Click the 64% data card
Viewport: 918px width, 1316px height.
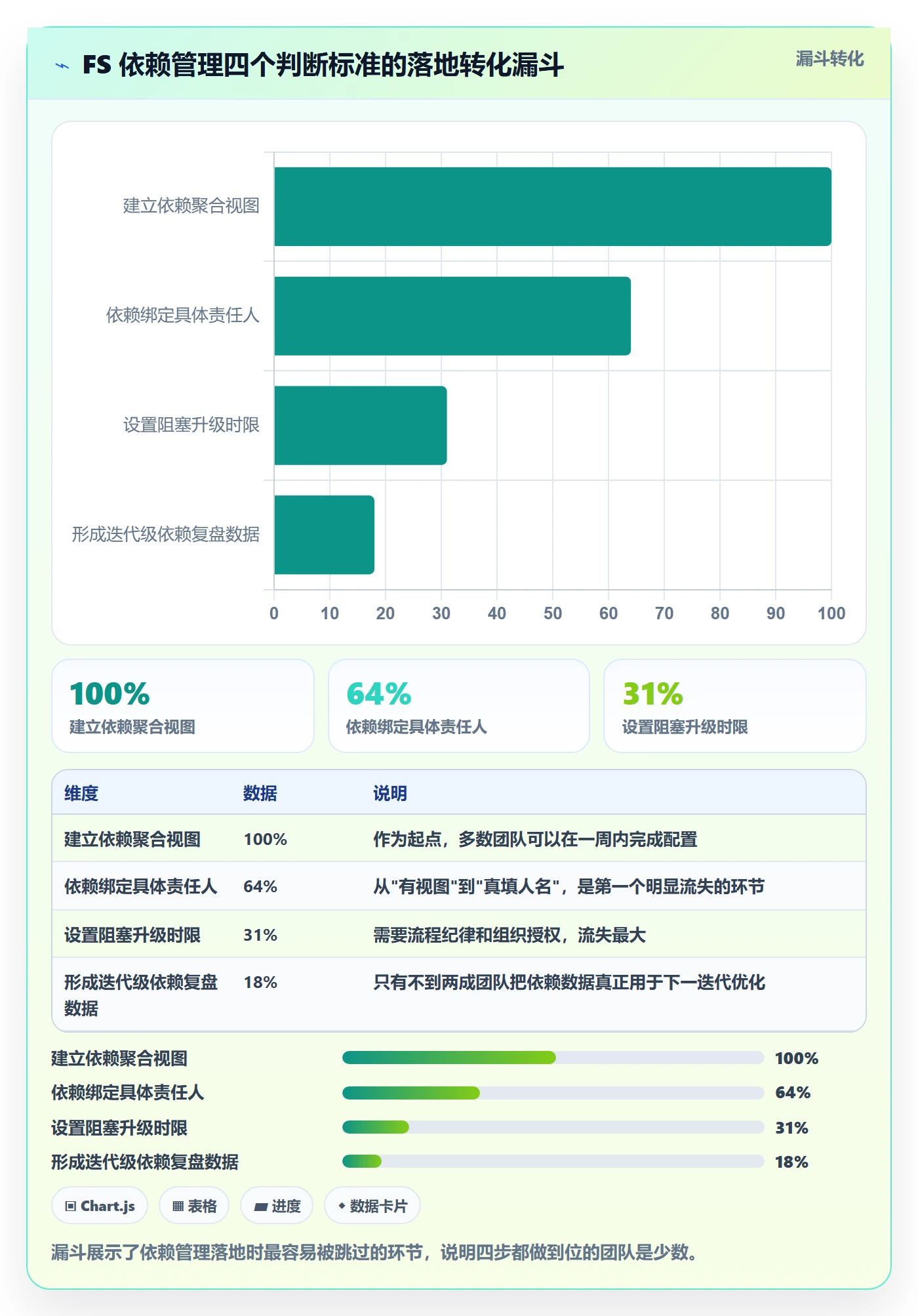(459, 706)
